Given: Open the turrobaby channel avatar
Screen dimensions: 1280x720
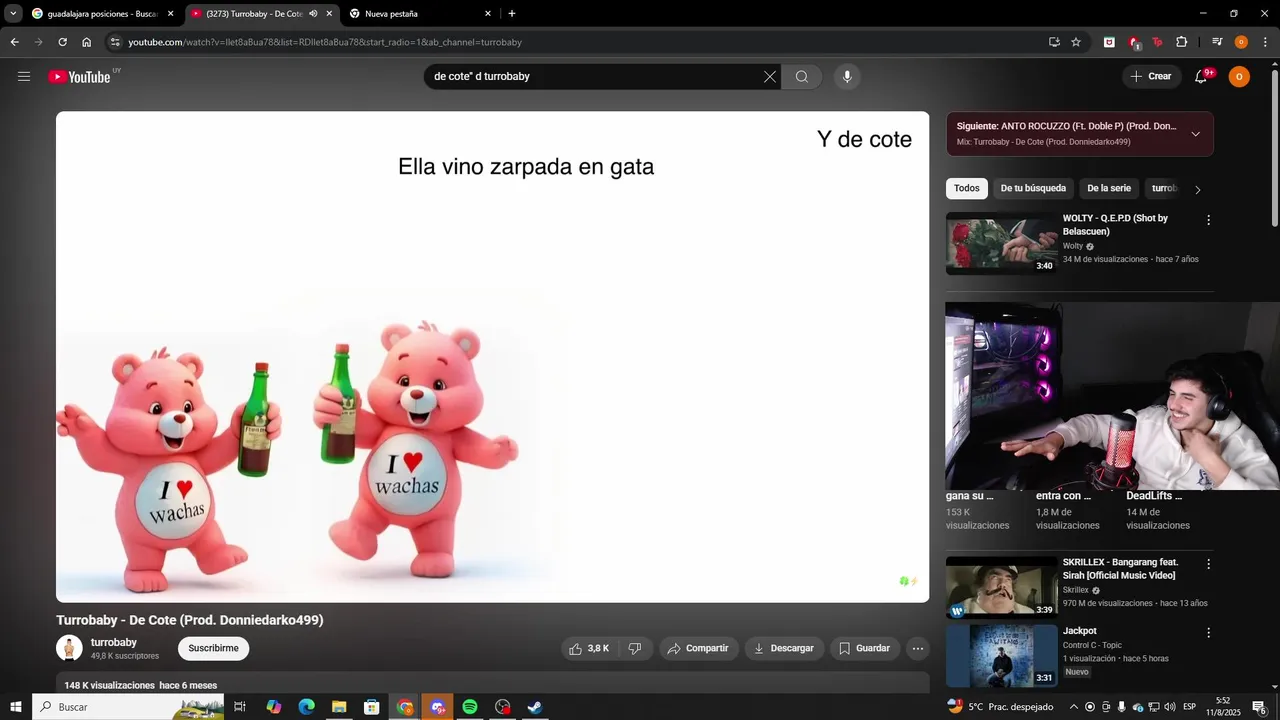Looking at the screenshot, I should [69, 648].
